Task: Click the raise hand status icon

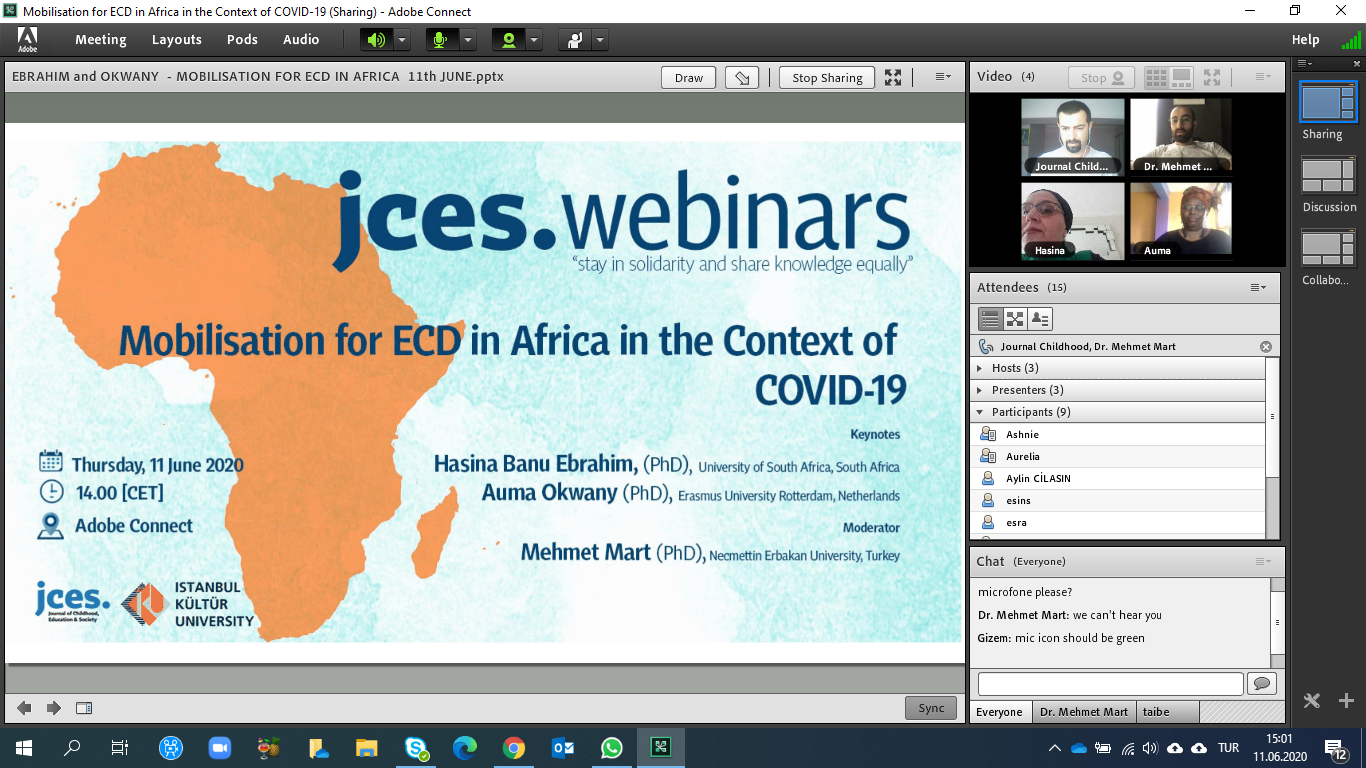Action: (x=575, y=40)
